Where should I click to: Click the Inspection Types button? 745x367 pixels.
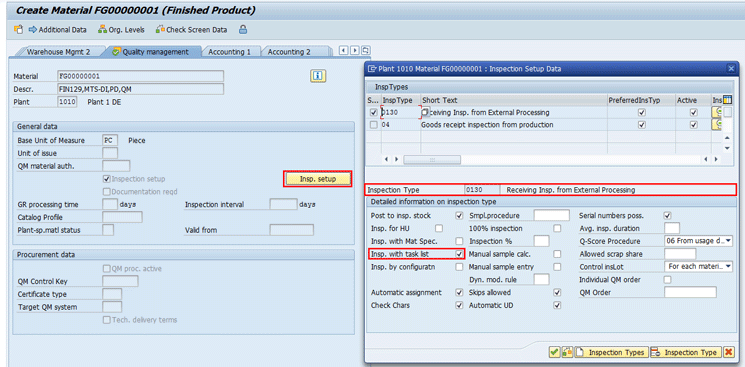(611, 352)
